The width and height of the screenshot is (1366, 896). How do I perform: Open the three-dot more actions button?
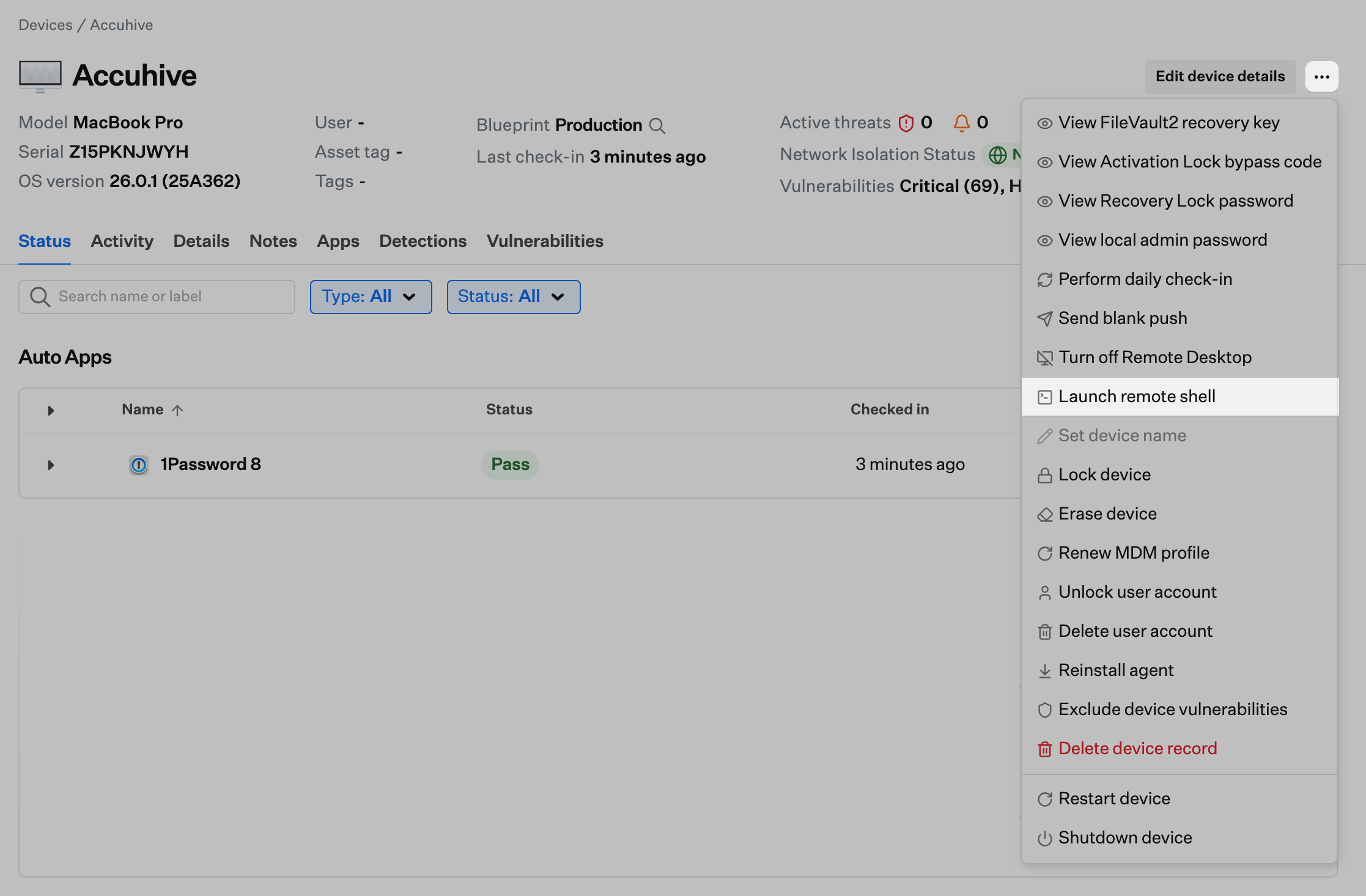[x=1321, y=76]
